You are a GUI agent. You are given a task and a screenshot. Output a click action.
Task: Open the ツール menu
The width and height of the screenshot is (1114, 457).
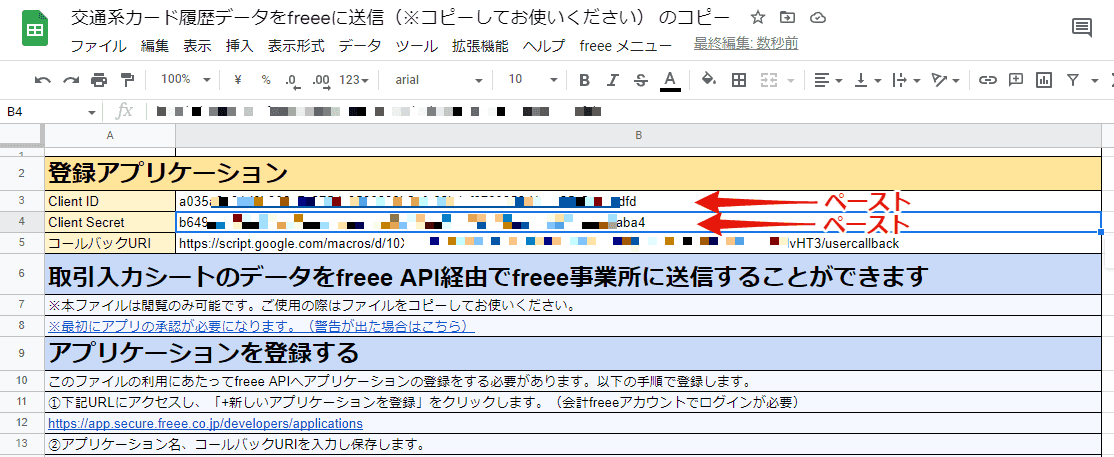point(416,46)
